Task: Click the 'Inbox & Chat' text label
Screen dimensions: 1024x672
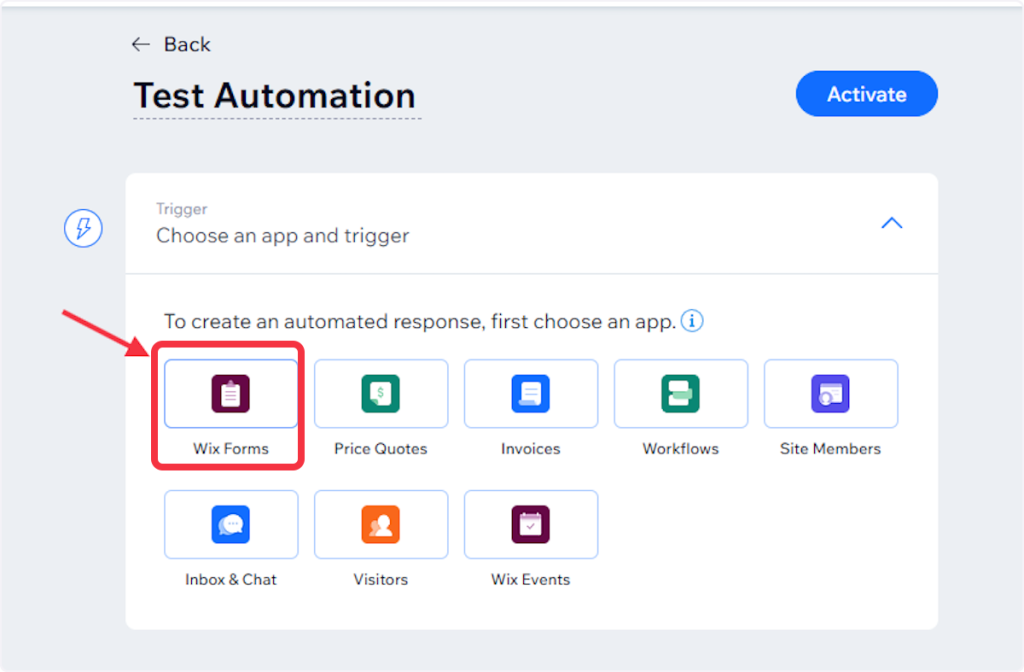Action: 231,580
